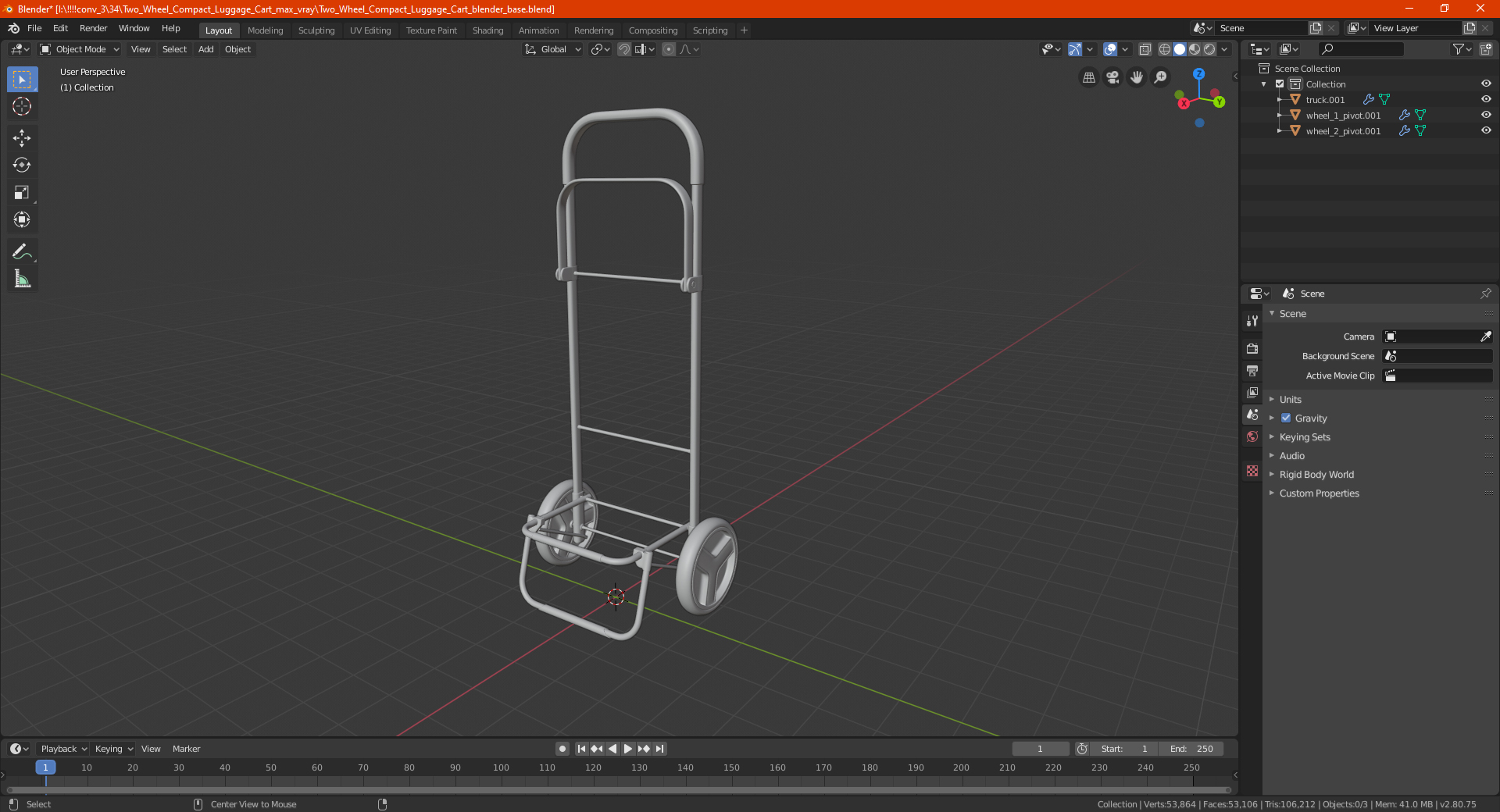Viewport: 1500px width, 812px height.
Task: Open the viewport Object menu
Action: (x=237, y=49)
